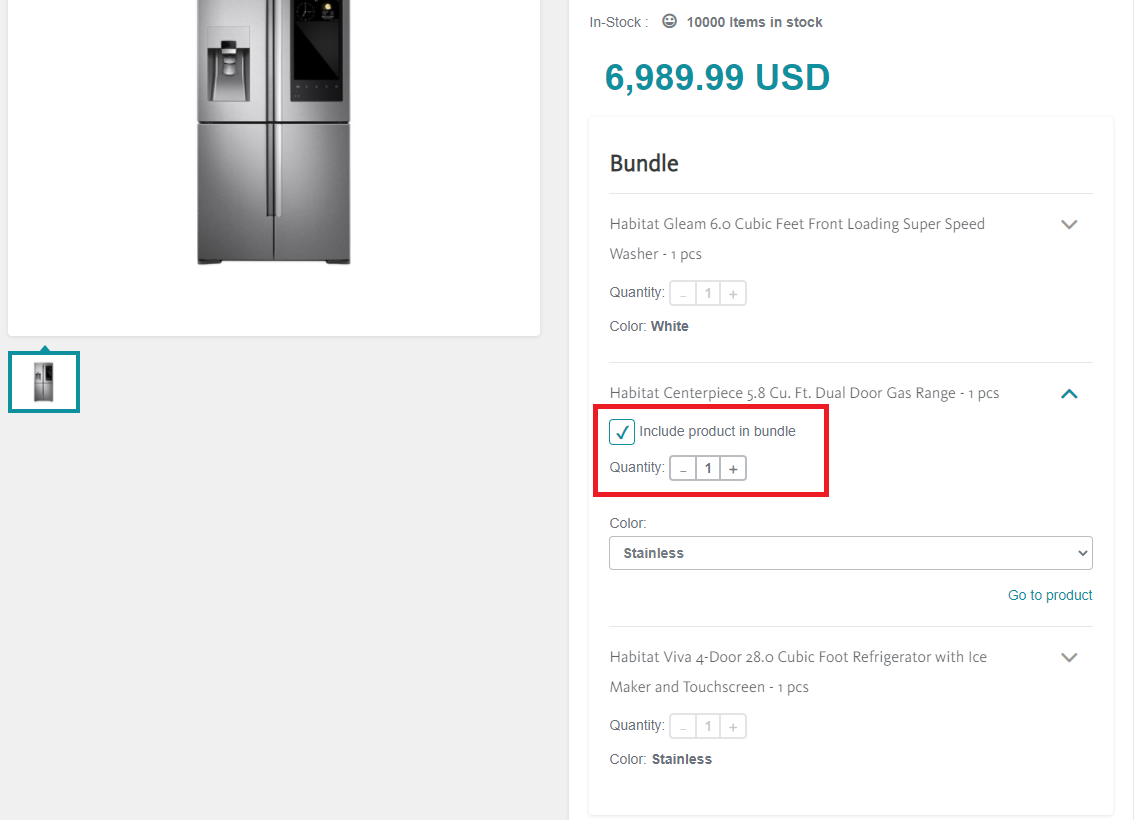Viewport: 1134px width, 820px height.
Task: Click the Gas Range quantity input field
Action: click(708, 469)
